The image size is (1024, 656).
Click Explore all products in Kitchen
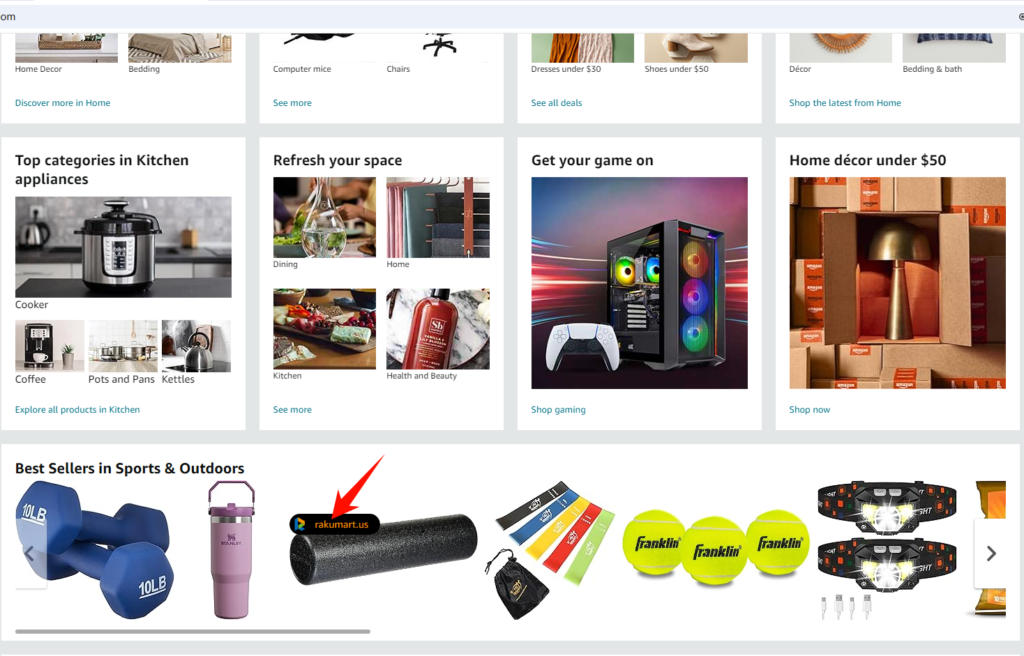tap(77, 410)
